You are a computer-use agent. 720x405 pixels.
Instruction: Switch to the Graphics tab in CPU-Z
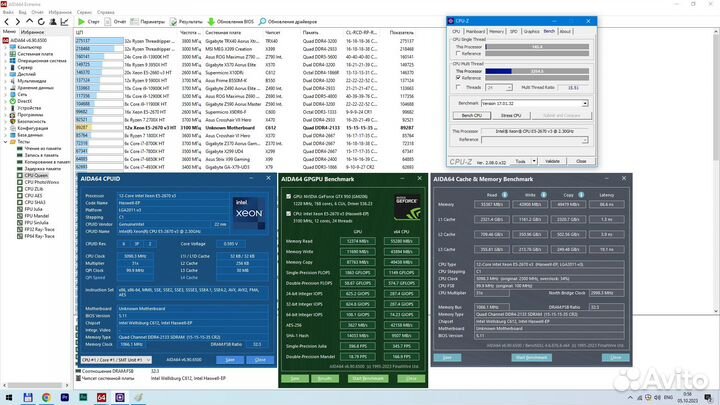(x=531, y=31)
